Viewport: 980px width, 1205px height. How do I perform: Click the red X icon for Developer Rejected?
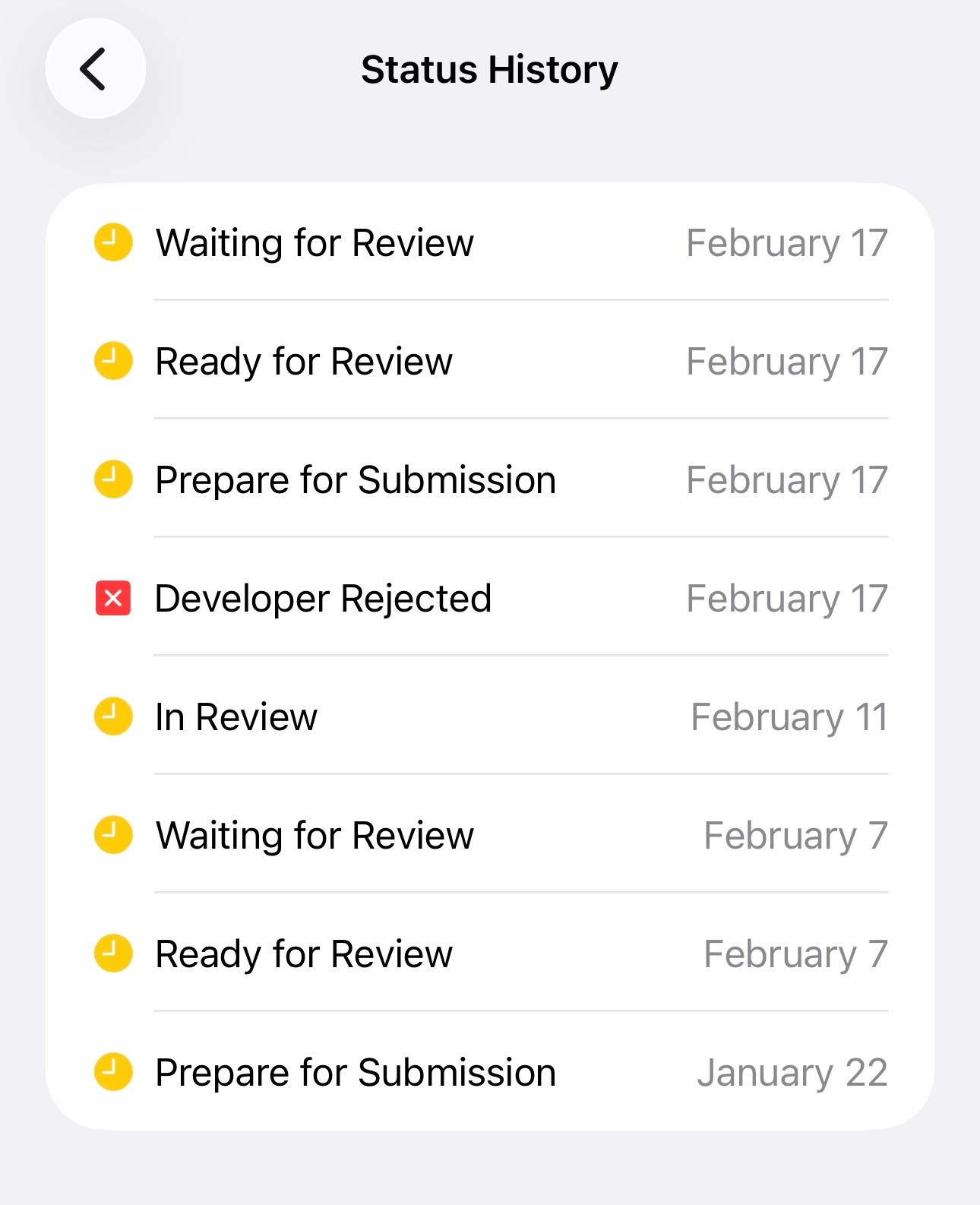[113, 598]
